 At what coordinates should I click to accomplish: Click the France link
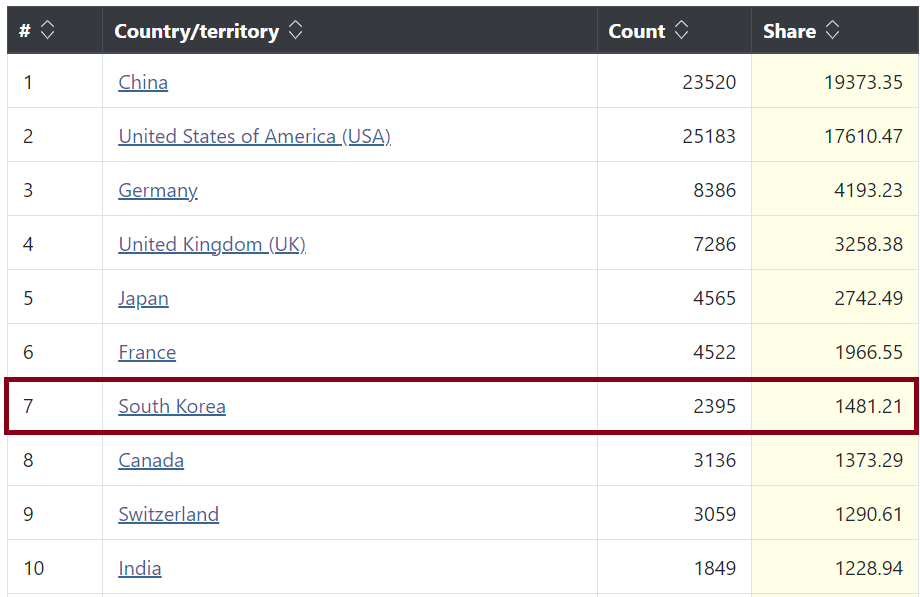click(147, 352)
